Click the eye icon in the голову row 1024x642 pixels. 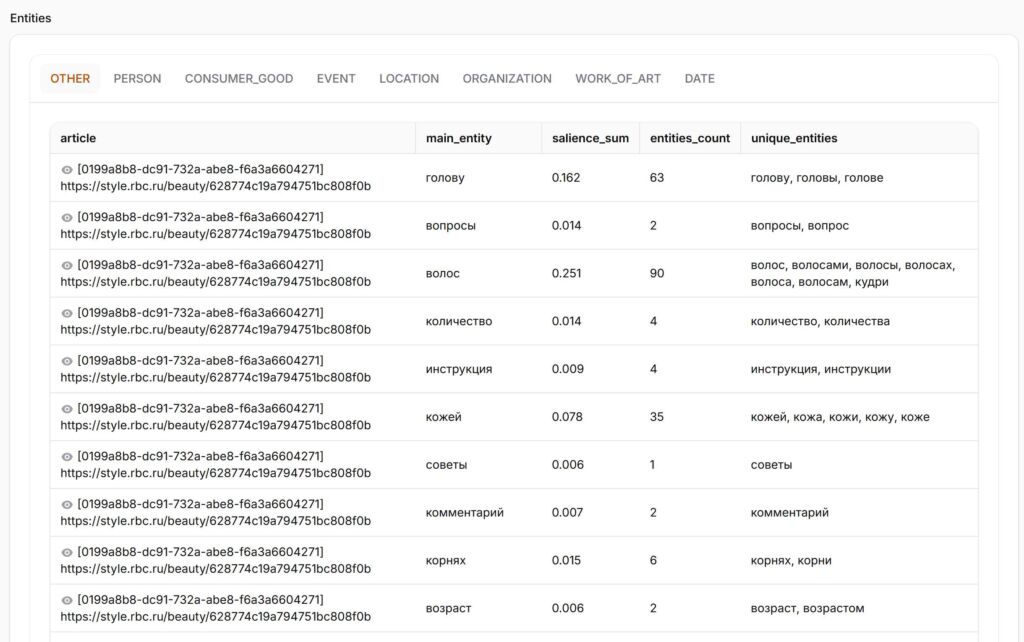pyautogui.click(x=67, y=170)
